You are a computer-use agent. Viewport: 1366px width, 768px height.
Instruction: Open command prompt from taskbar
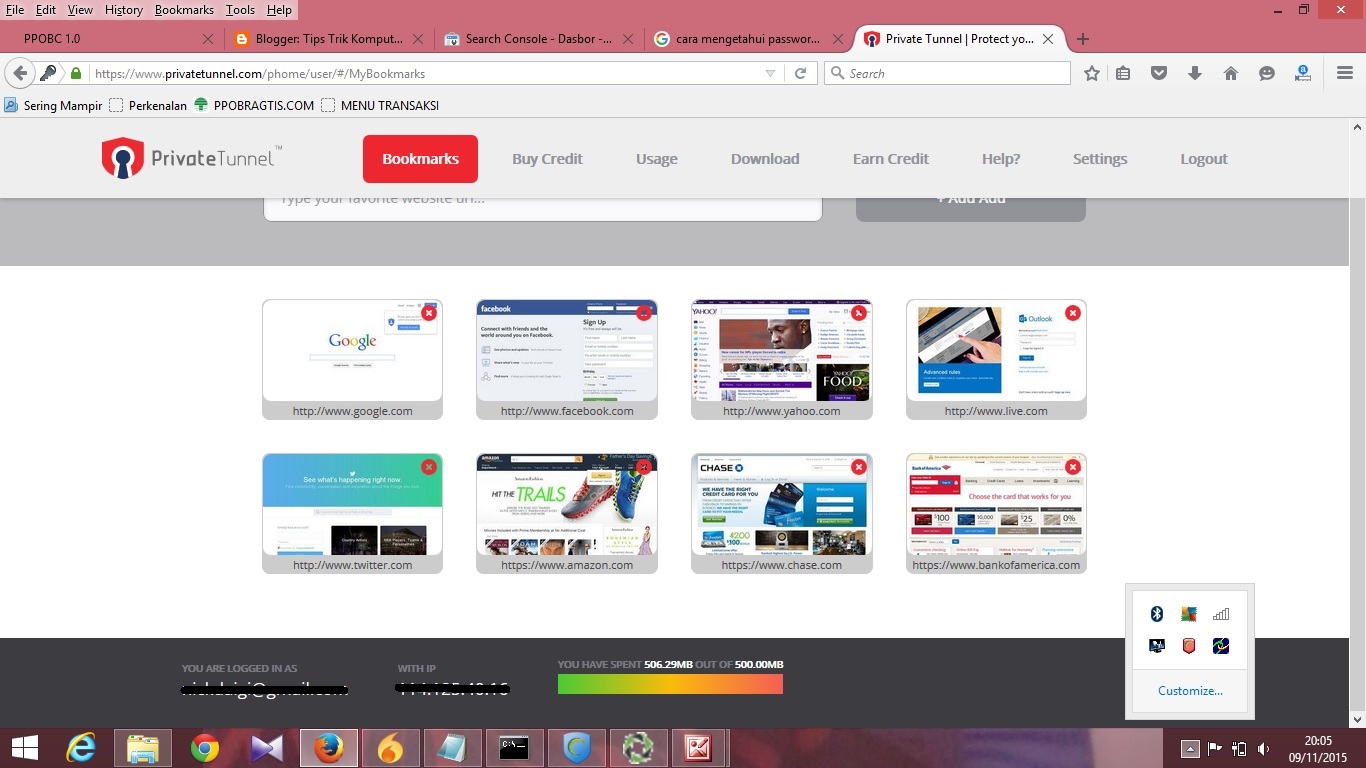(x=515, y=747)
